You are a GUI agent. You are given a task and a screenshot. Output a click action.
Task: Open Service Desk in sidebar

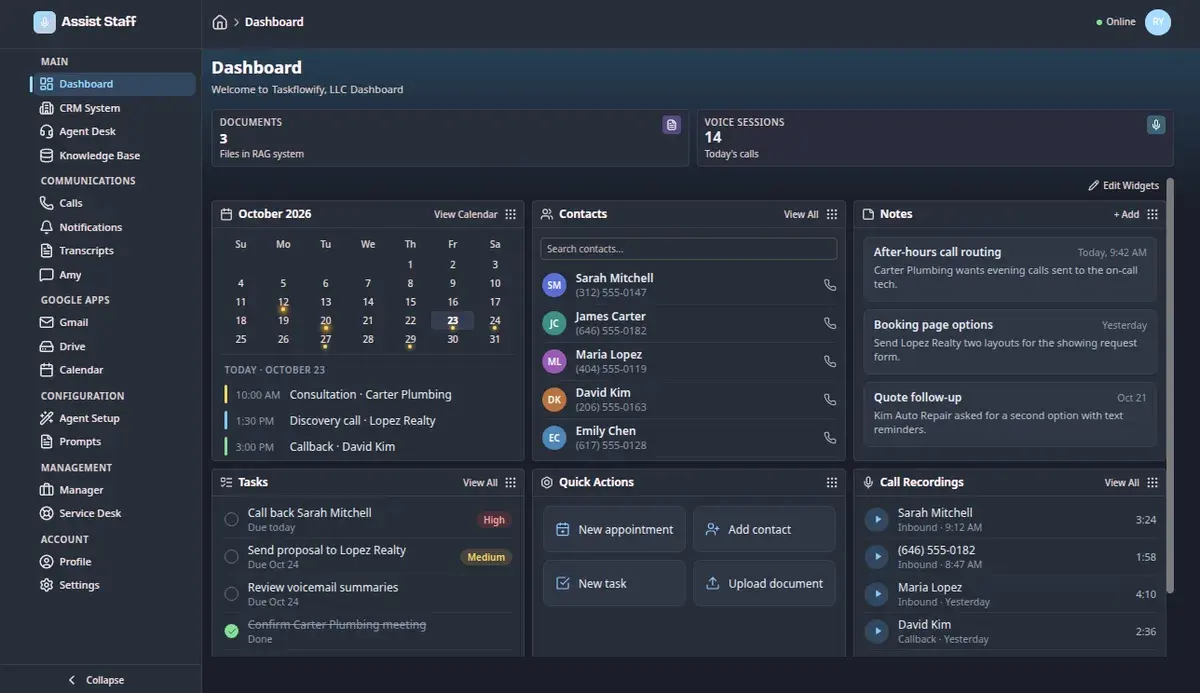113,513
